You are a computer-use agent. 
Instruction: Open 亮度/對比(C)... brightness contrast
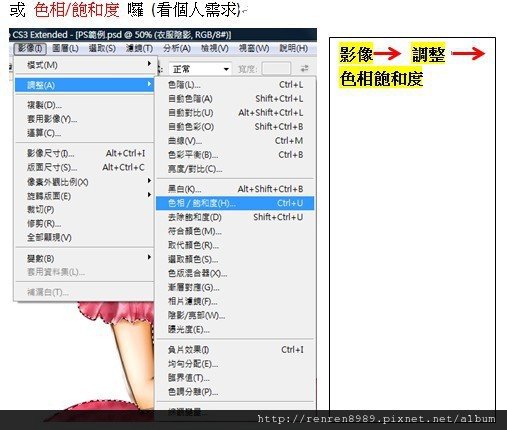[x=235, y=169]
